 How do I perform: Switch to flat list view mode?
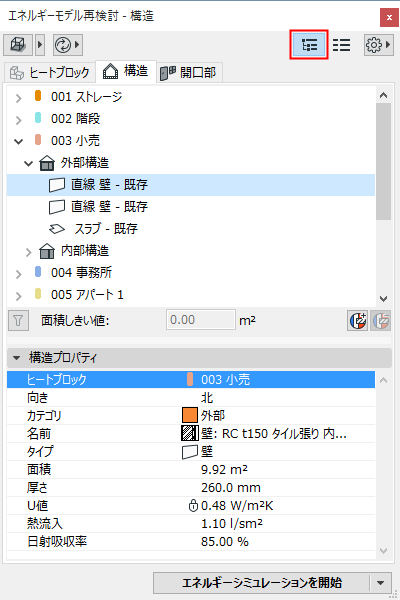pyautogui.click(x=341, y=45)
